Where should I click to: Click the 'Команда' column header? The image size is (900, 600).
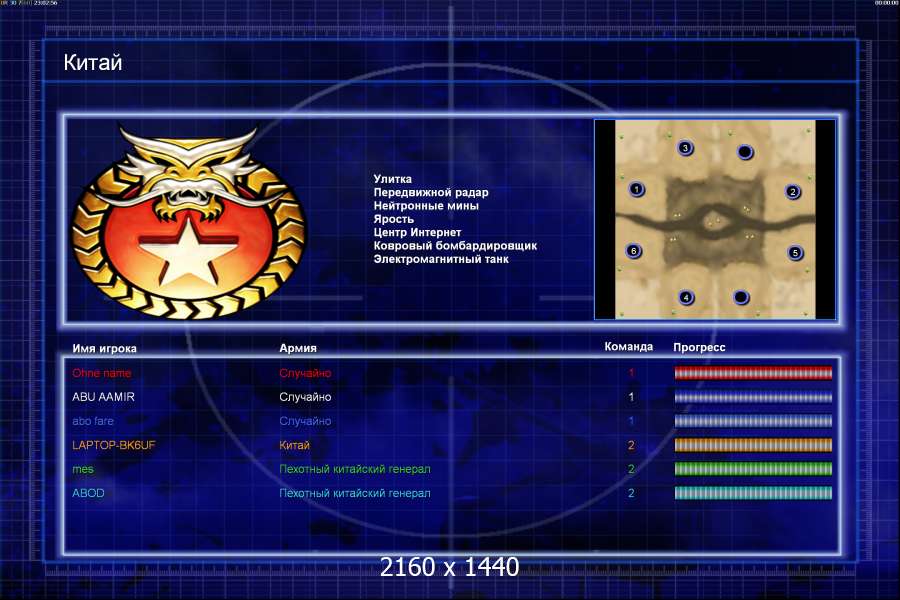coord(629,346)
